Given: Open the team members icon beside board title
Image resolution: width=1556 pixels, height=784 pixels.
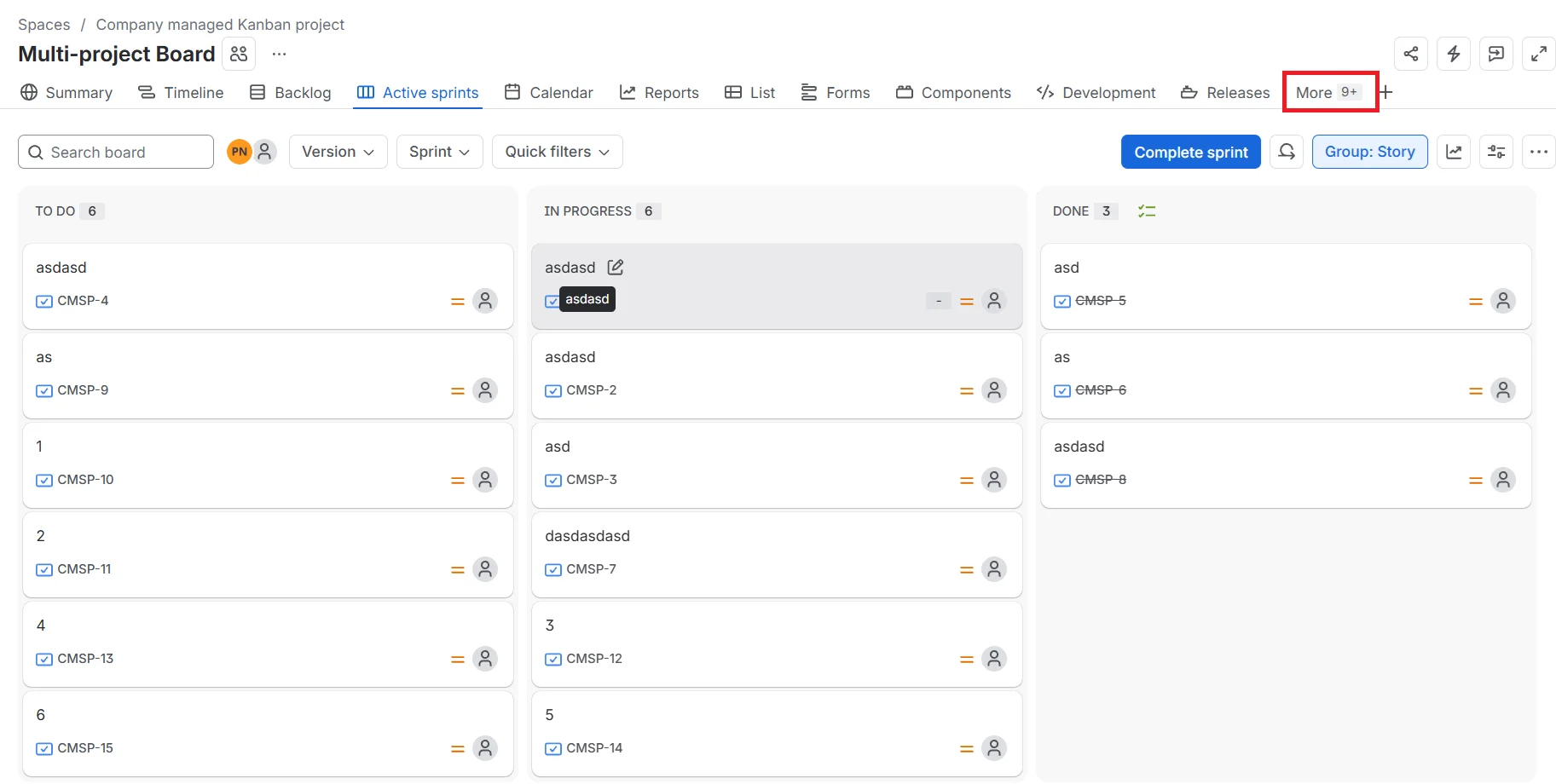Looking at the screenshot, I should tap(239, 54).
